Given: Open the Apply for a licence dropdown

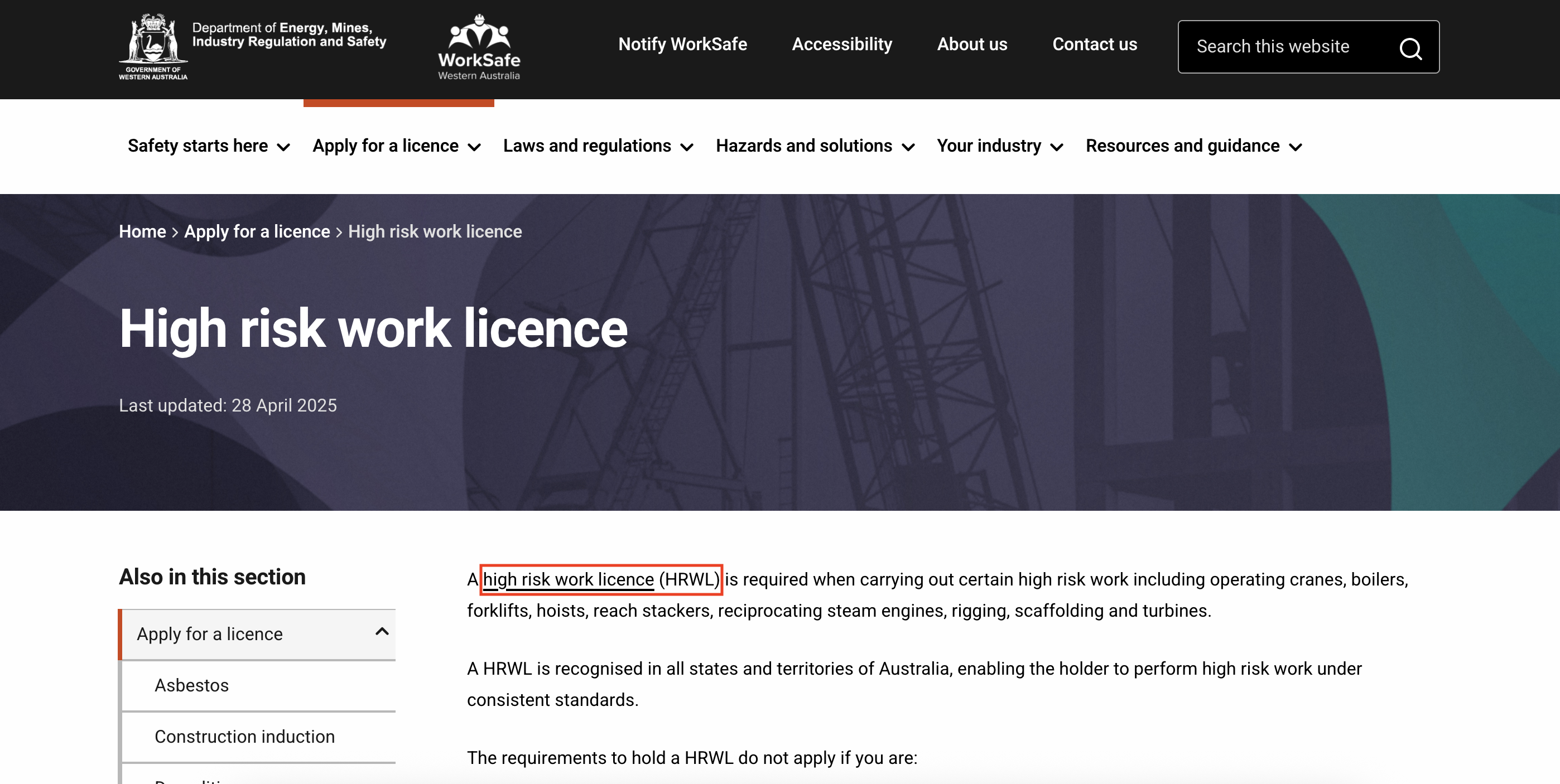Looking at the screenshot, I should point(396,146).
